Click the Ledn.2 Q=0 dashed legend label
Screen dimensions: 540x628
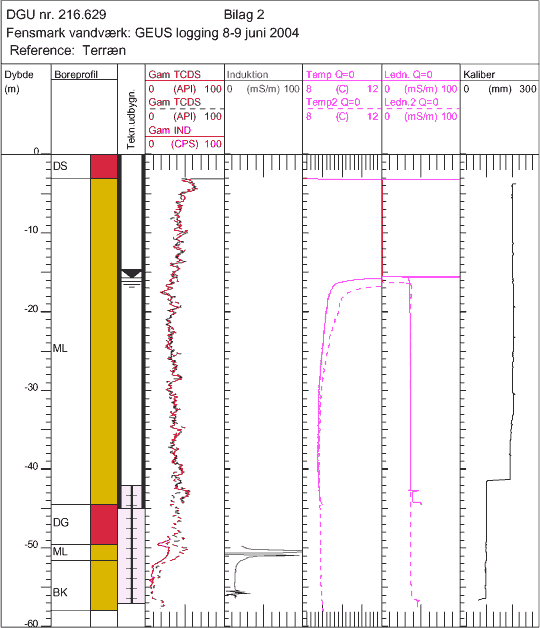point(411,102)
